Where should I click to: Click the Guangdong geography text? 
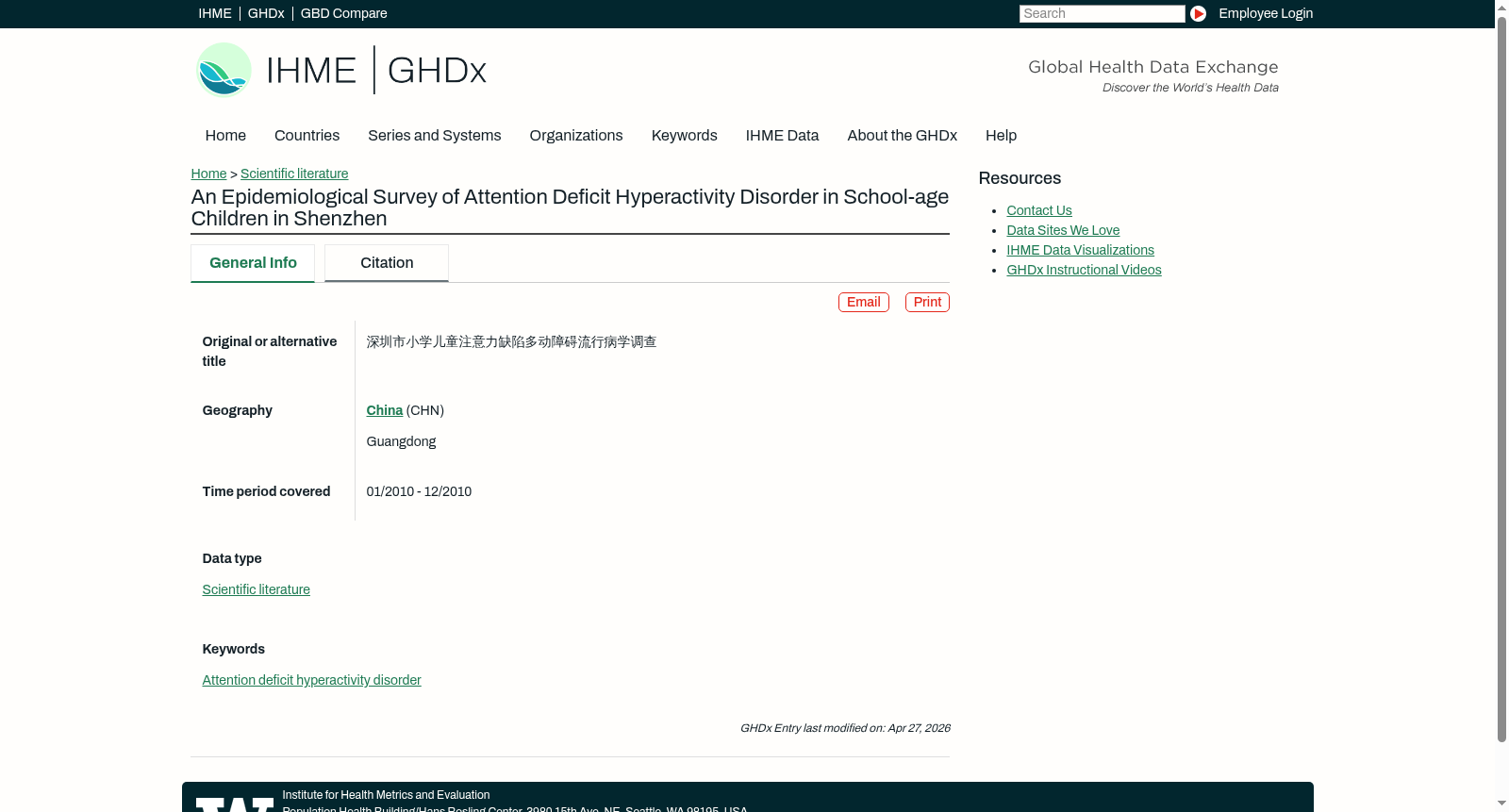click(401, 441)
